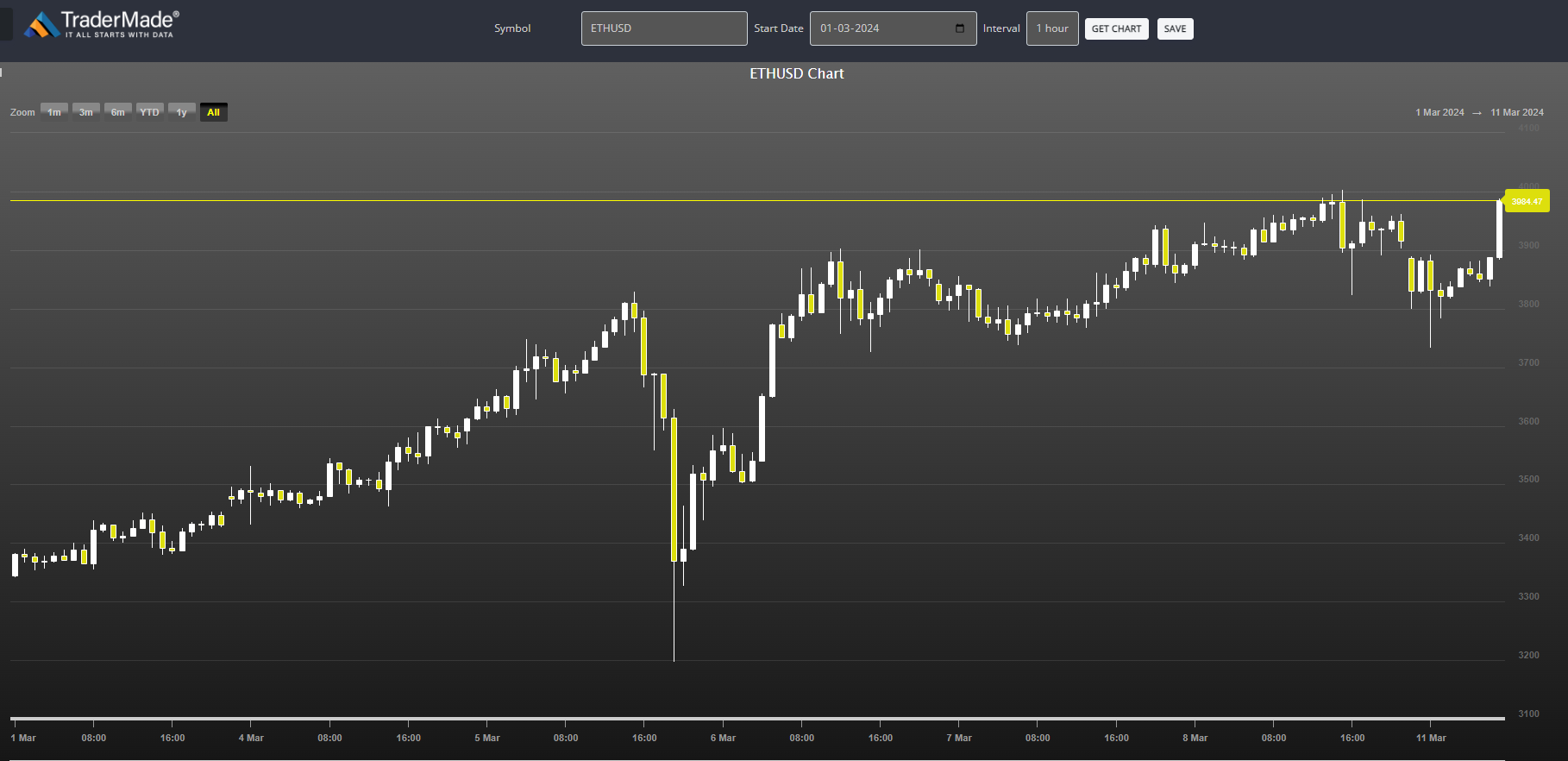Viewport: 1568px width, 761px height.
Task: Edit the ETHUSD symbol field
Action: pyautogui.click(x=664, y=28)
